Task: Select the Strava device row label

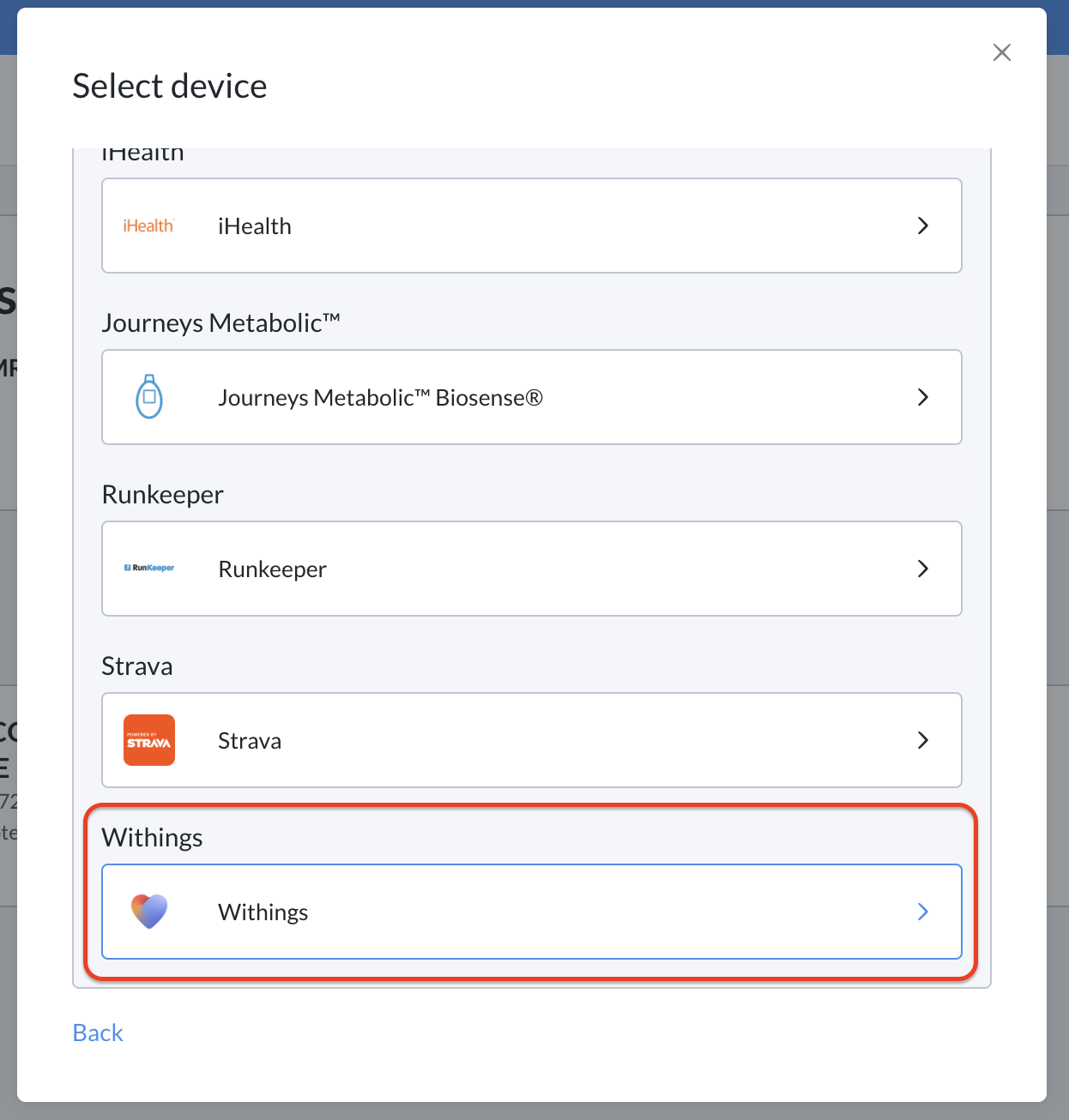Action: pyautogui.click(x=250, y=741)
